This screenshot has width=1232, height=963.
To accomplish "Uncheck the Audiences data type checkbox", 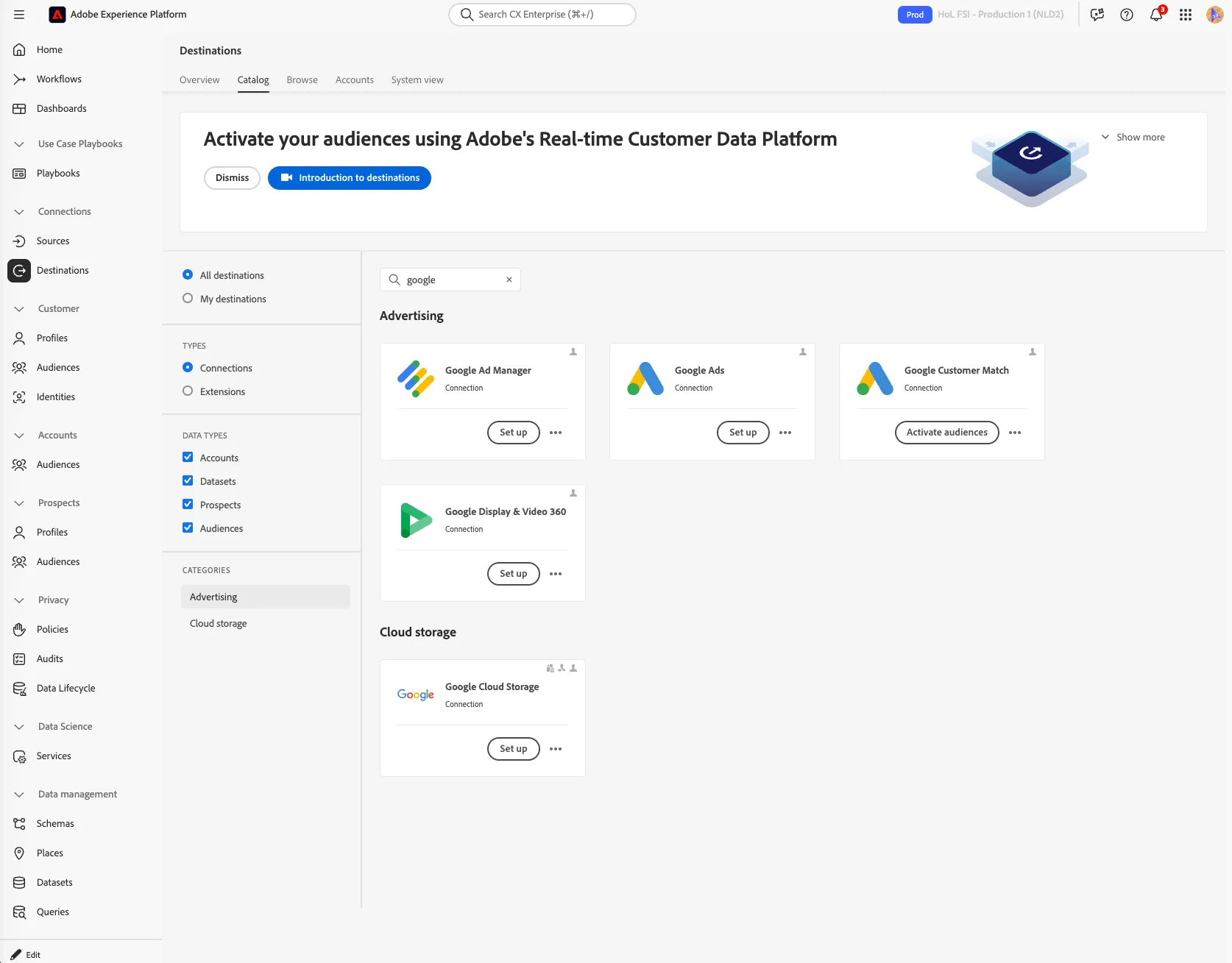I will point(188,528).
